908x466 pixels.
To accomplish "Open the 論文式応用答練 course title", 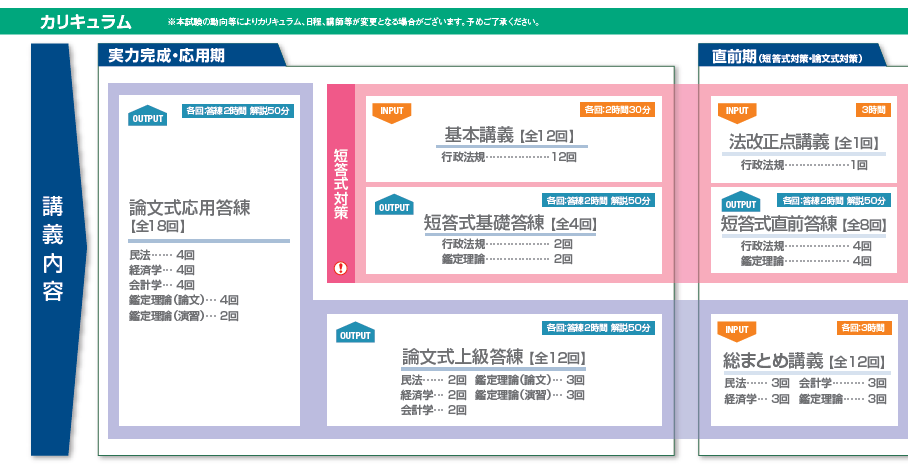I will click(189, 208).
